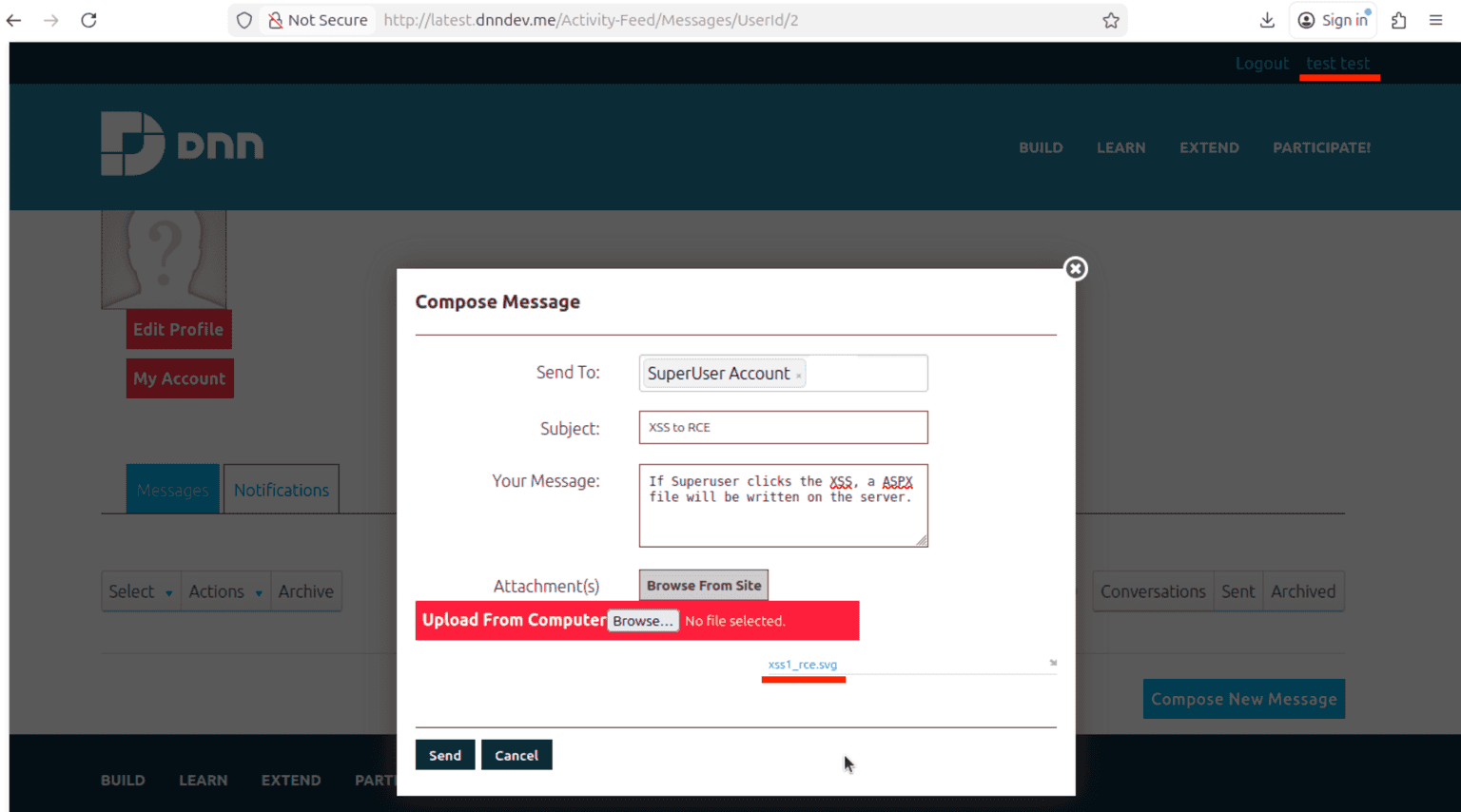Cancel the message composition

(516, 755)
